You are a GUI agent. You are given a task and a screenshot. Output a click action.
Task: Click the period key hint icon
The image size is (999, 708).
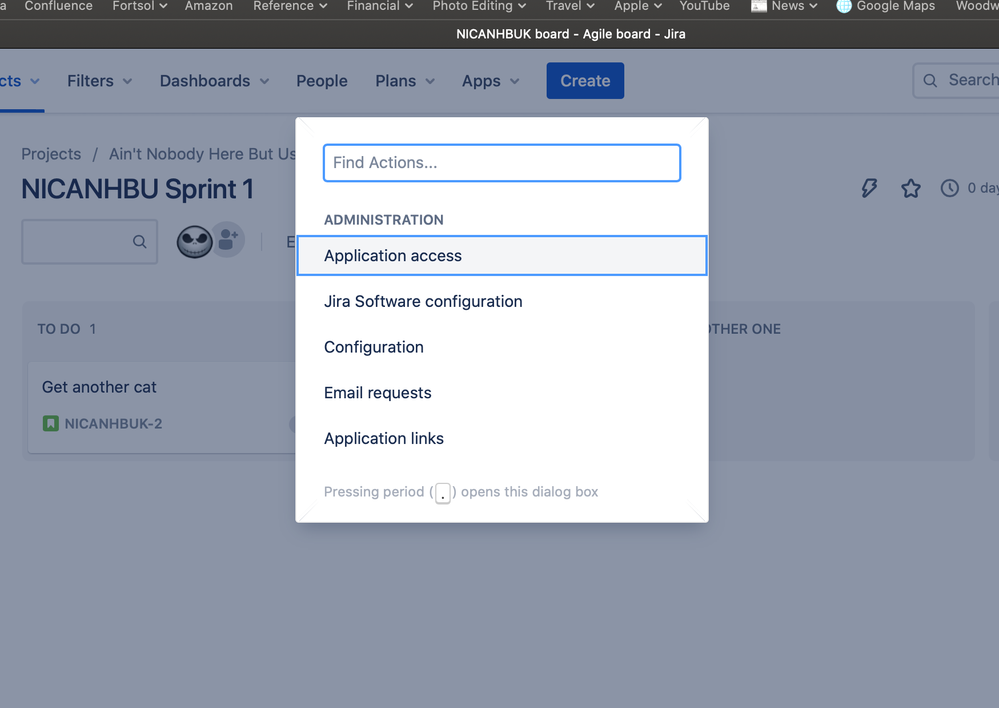(443, 493)
